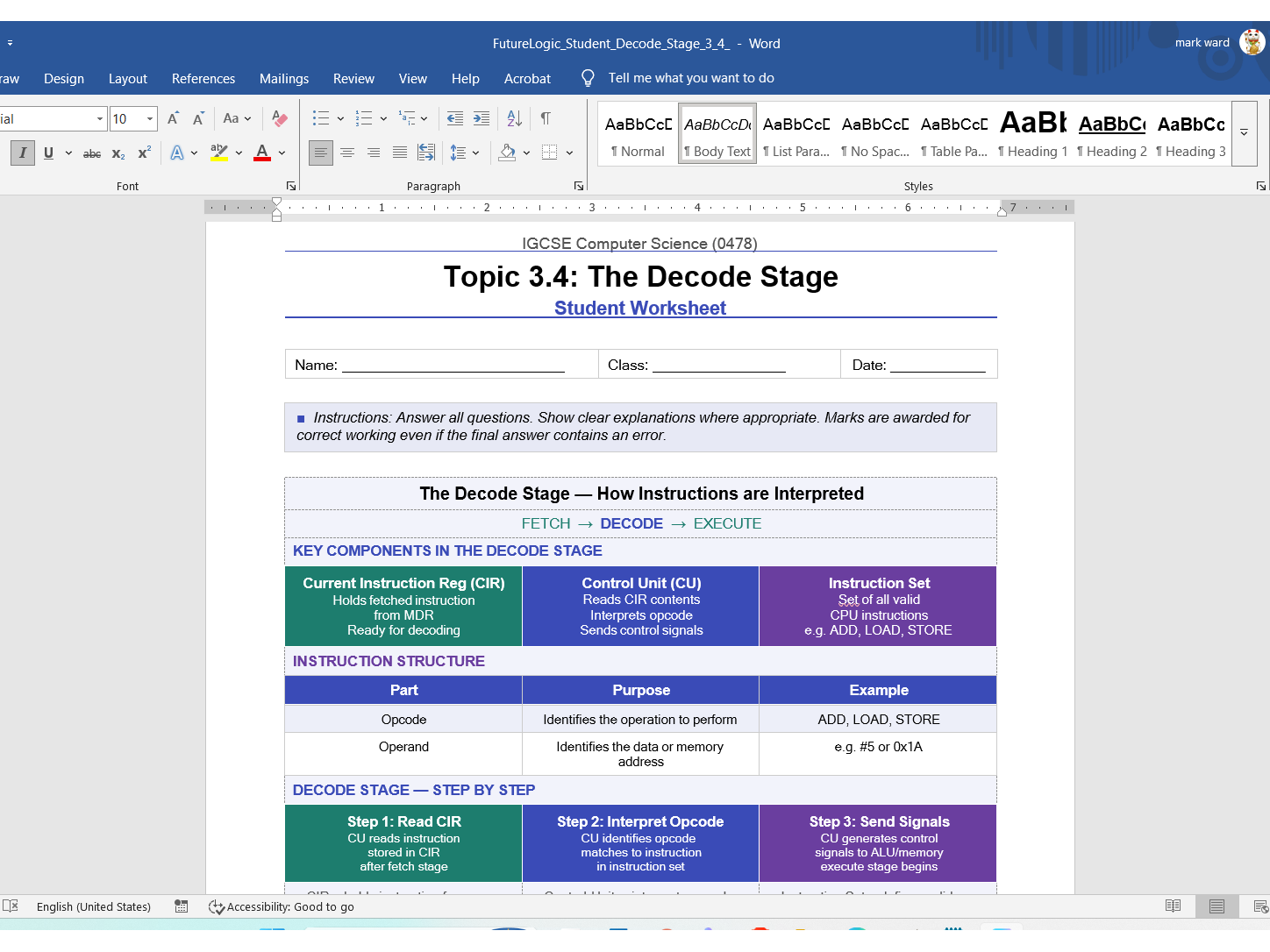Expand numbering library dropdown arrow
Image resolution: width=1270 pixels, height=952 pixels.
383,118
